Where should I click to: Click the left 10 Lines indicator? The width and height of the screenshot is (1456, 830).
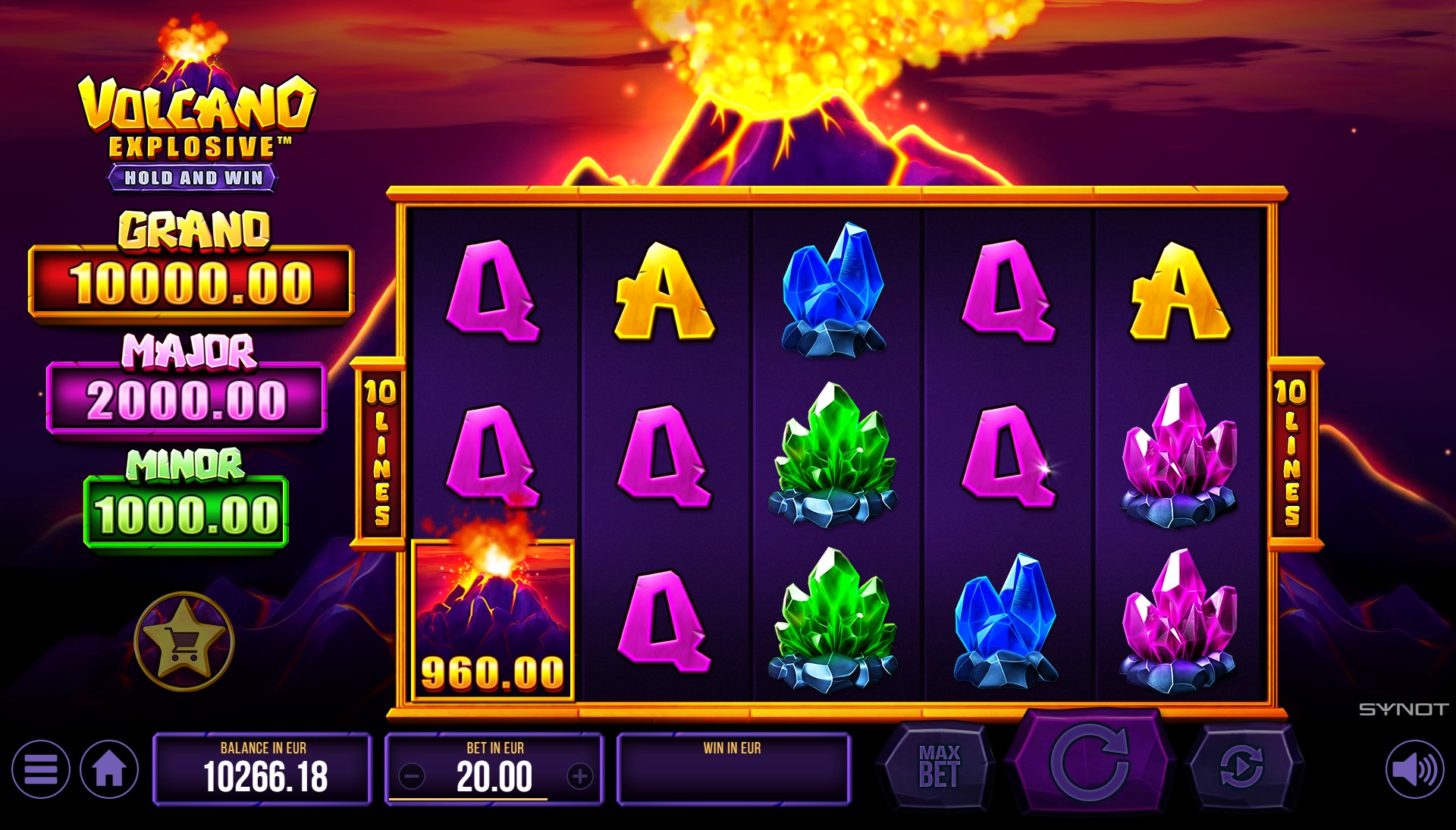379,453
